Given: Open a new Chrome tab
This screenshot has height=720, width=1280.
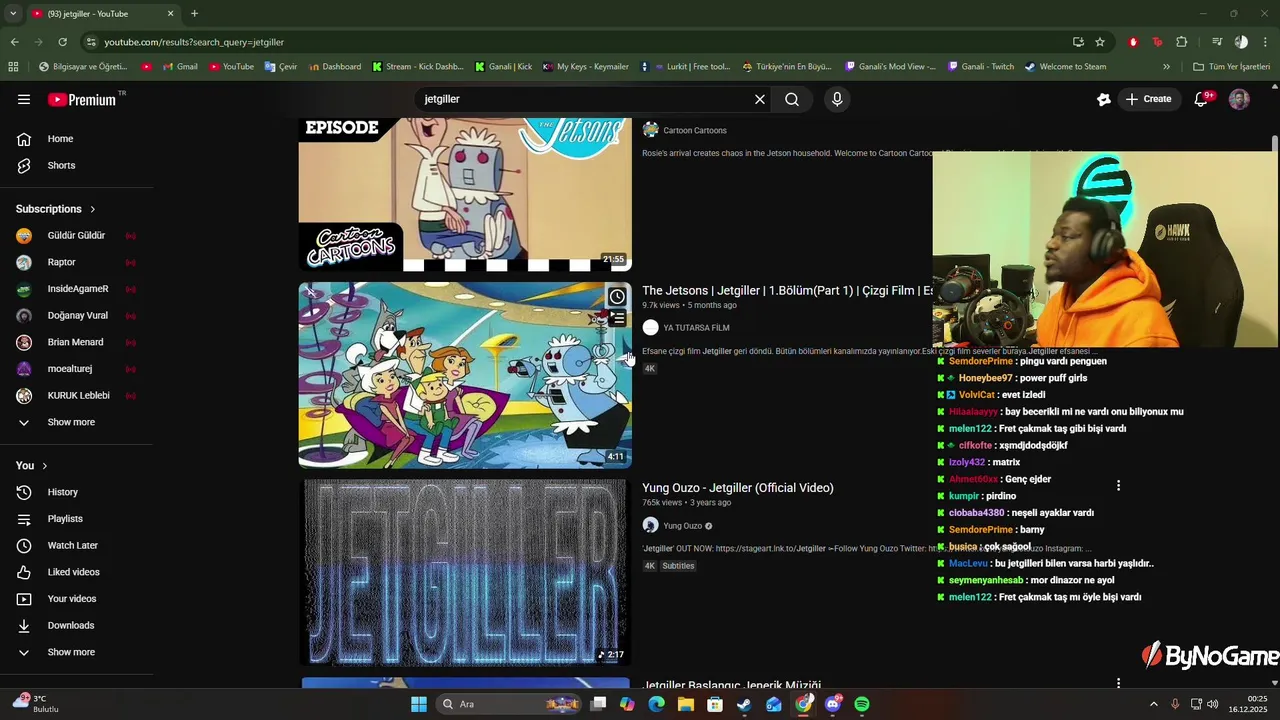Looking at the screenshot, I should coord(194,14).
